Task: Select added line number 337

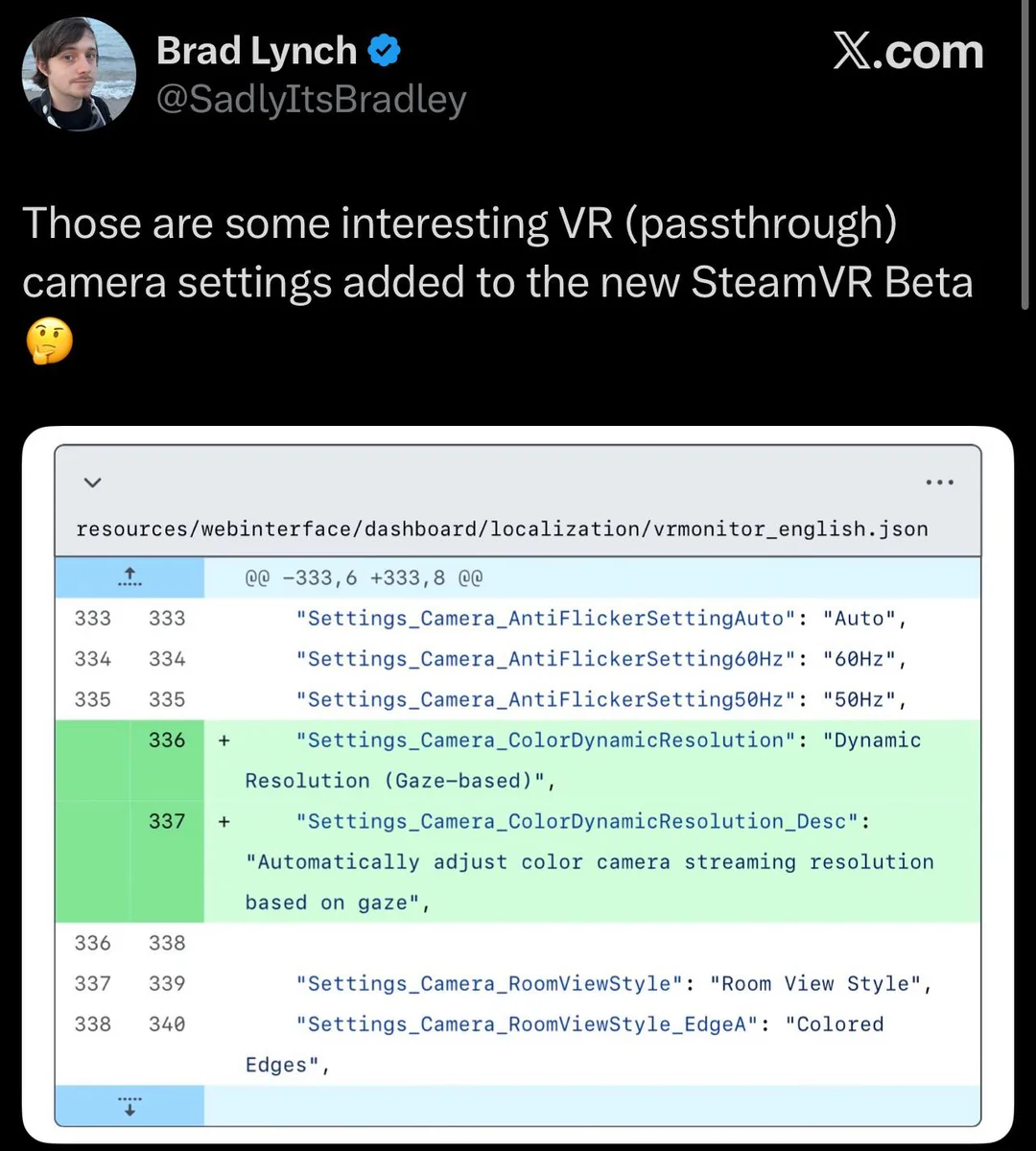Action: tap(167, 821)
